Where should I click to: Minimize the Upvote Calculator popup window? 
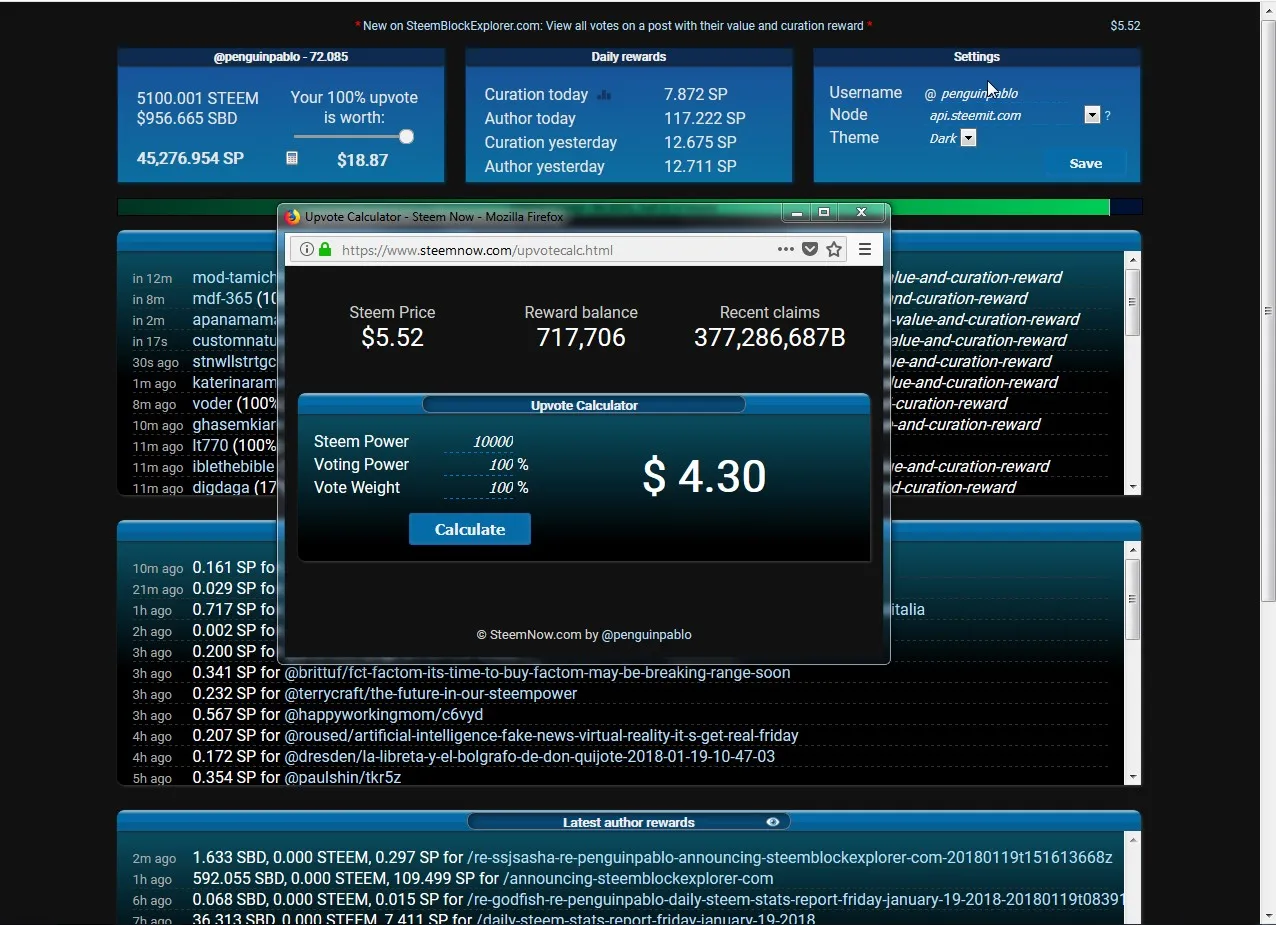tap(797, 213)
